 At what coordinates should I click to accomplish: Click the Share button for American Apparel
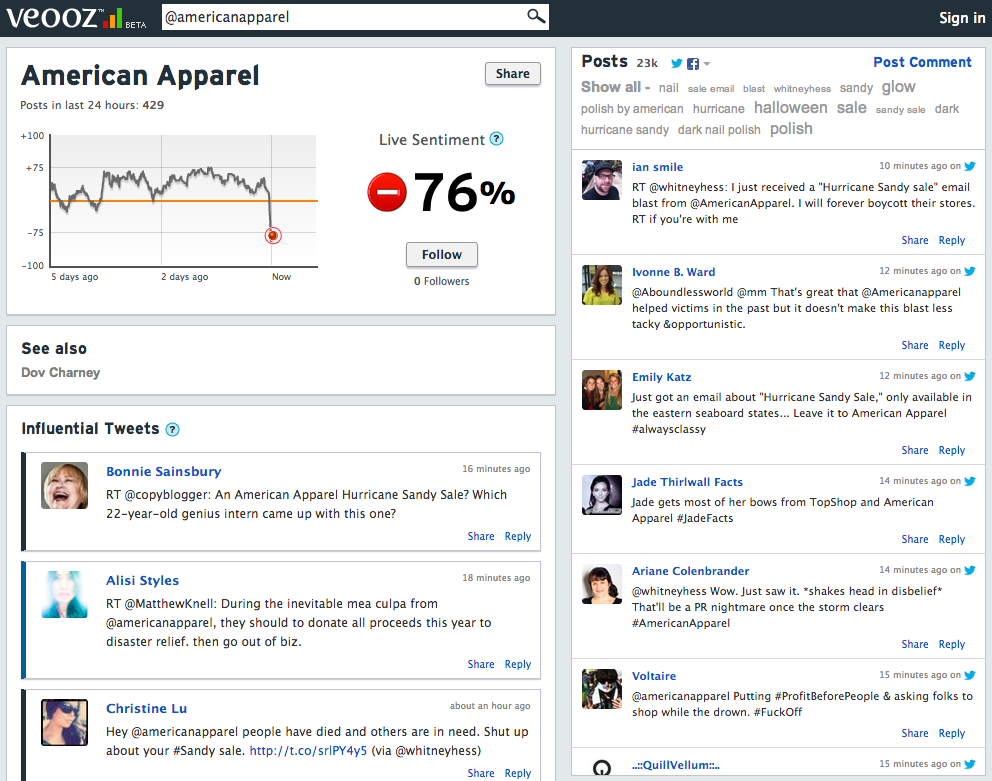coord(512,73)
